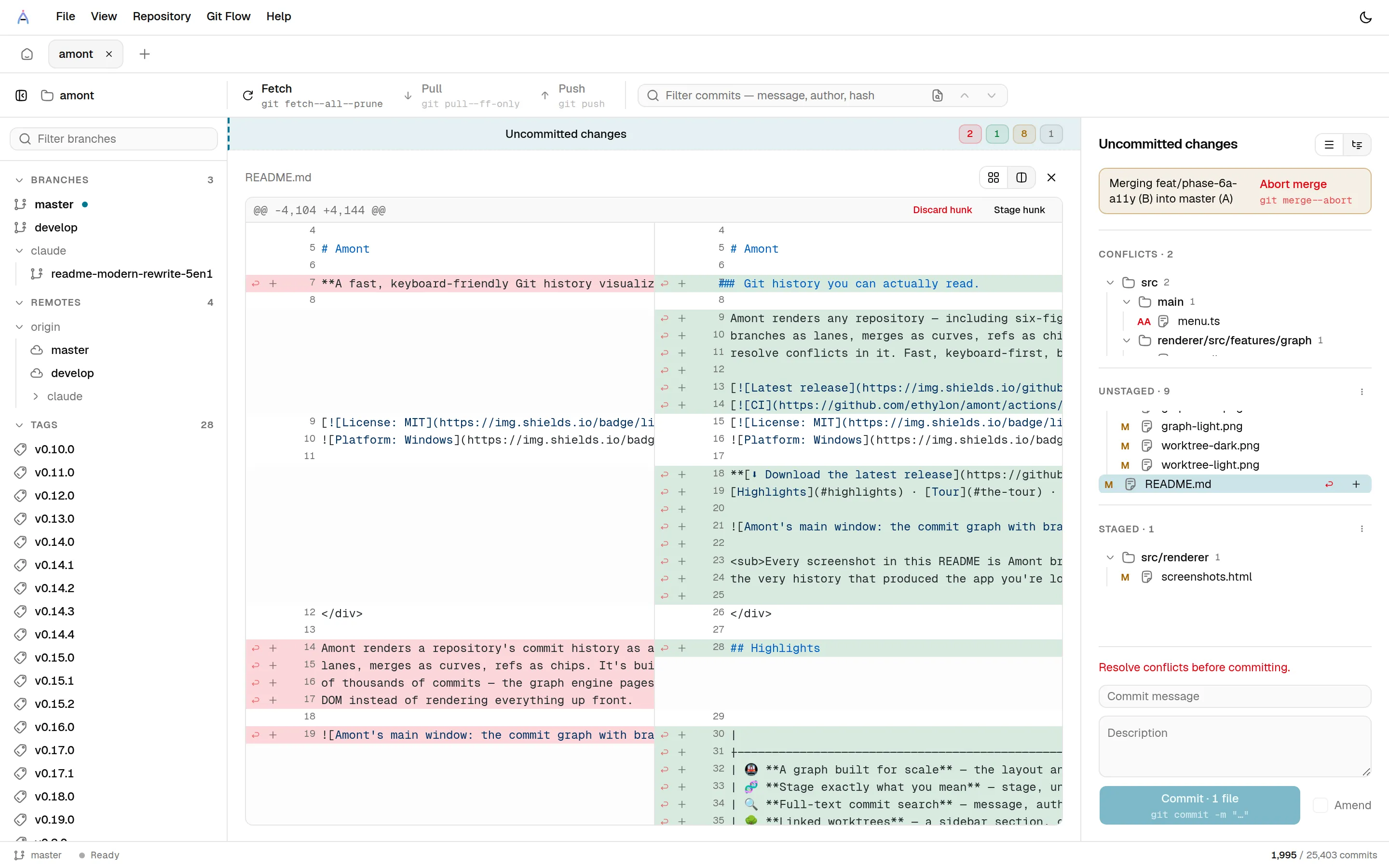Collapse the BRANCHES section
The height and width of the screenshot is (868, 1389).
pos(19,180)
